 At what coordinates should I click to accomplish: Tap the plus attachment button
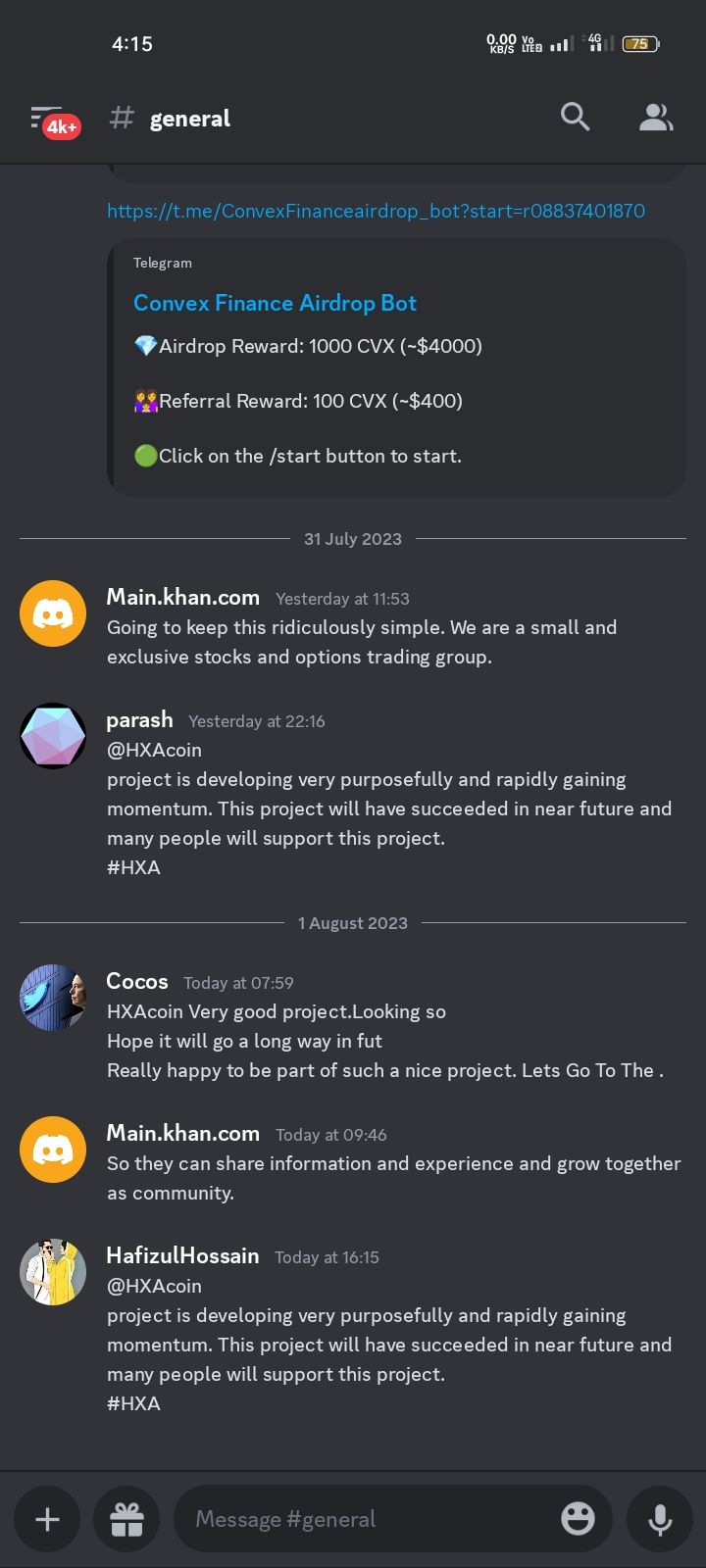(47, 1519)
